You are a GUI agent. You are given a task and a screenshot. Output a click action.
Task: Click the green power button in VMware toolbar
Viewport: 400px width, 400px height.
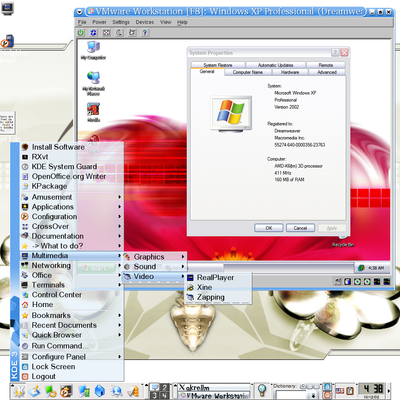[81, 33]
